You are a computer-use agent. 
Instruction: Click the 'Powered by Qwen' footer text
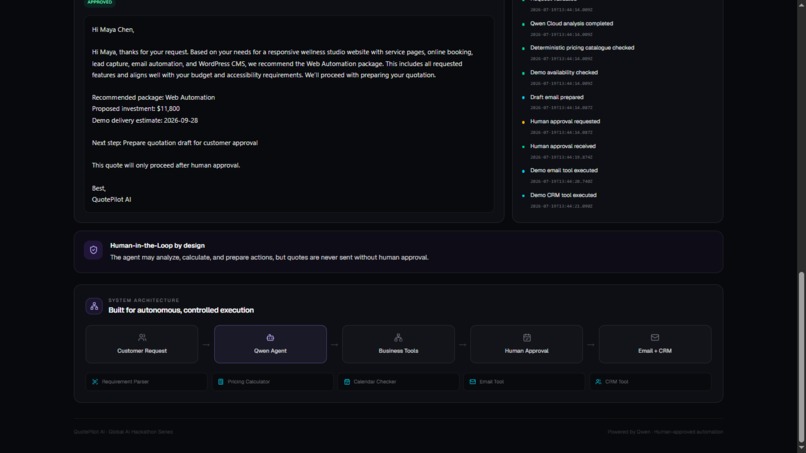click(665, 432)
